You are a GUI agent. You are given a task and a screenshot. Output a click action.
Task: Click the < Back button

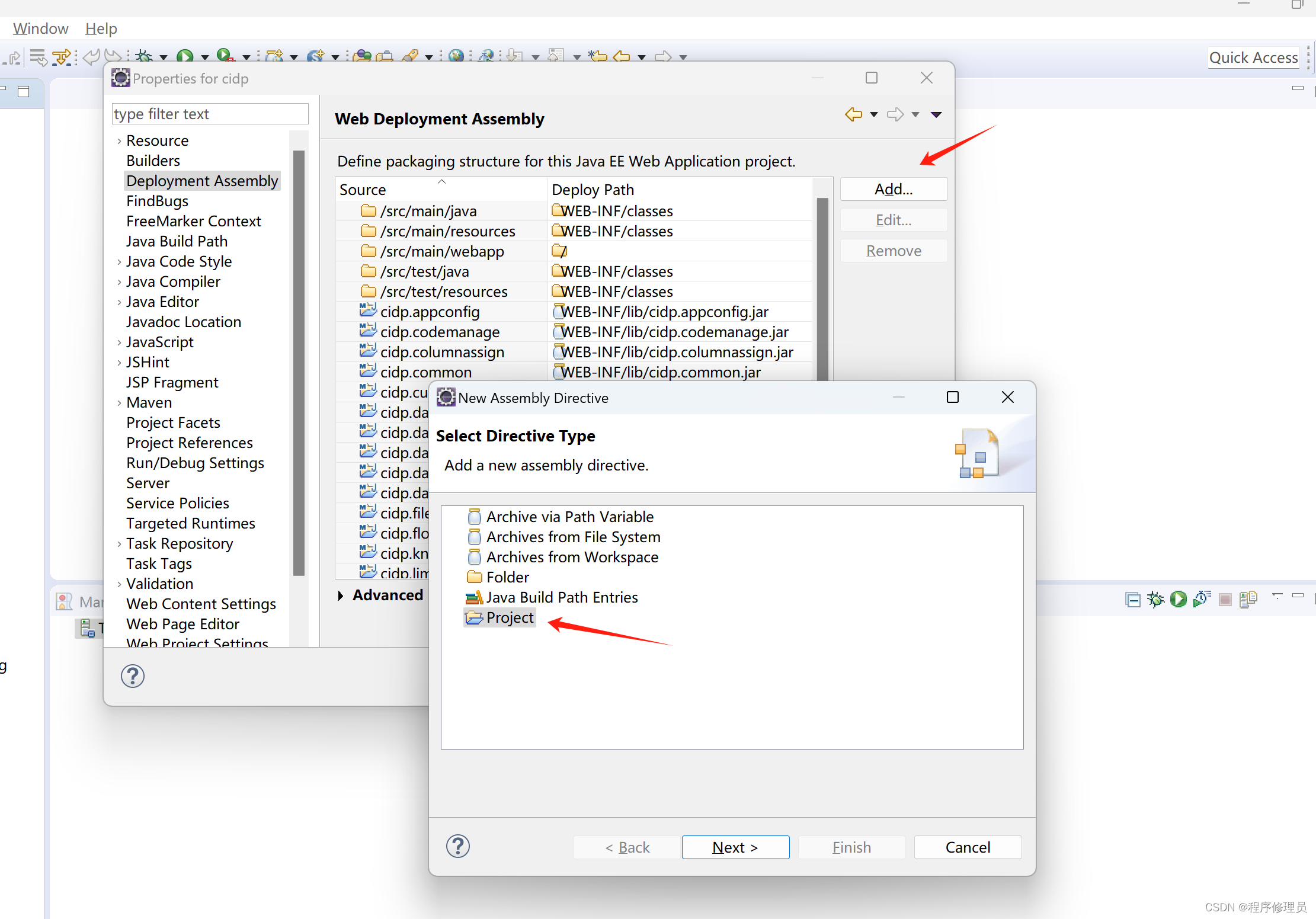coord(627,847)
